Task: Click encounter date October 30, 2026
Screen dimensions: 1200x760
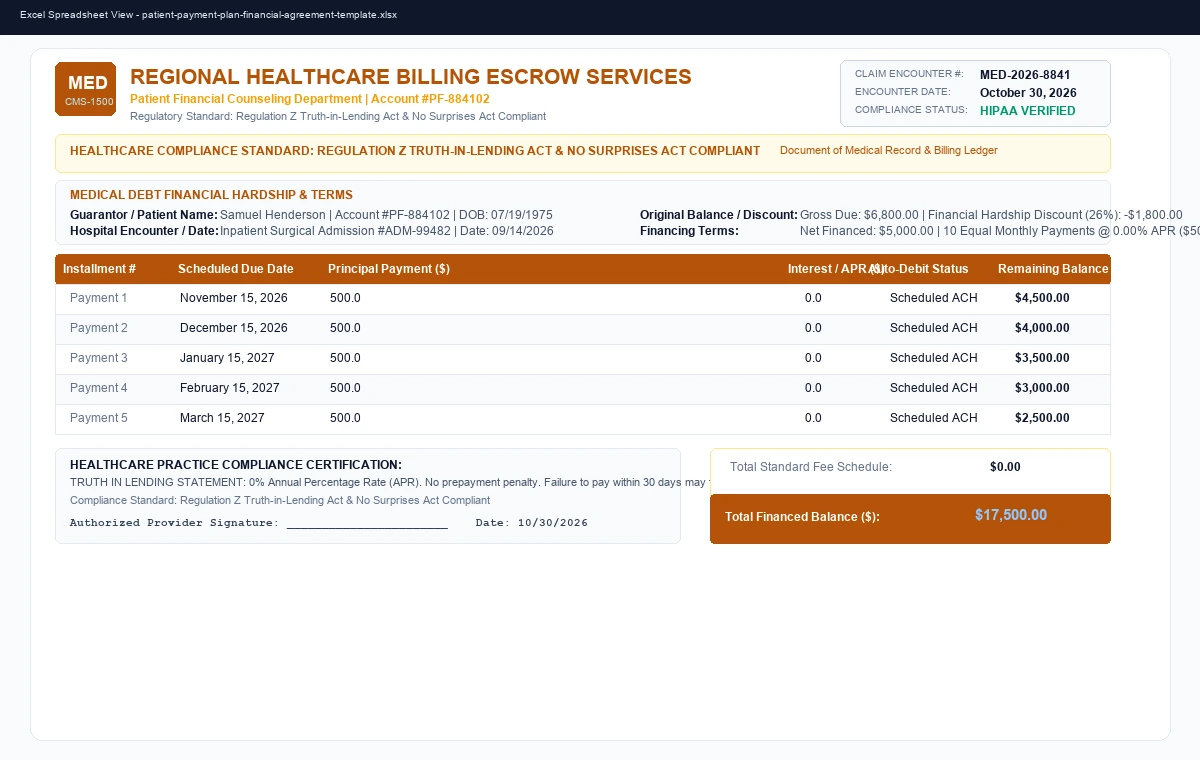Action: (1028, 93)
